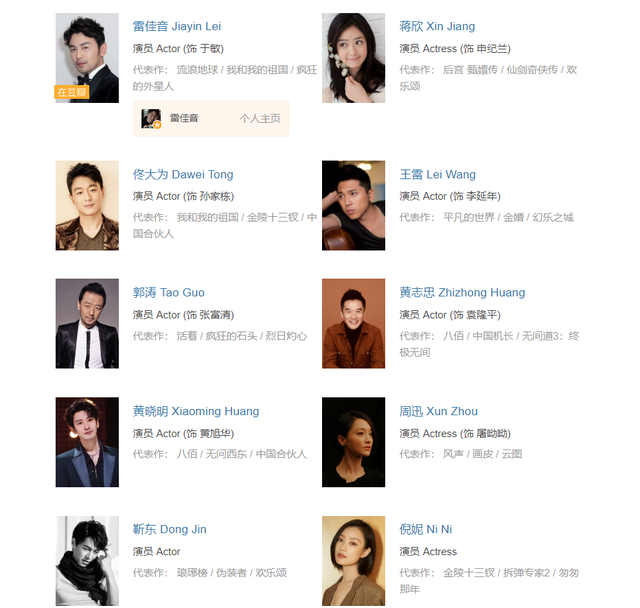The width and height of the screenshot is (640, 608).
Task: Click Zhizhong Huang's portrait thumbnail
Action: [353, 324]
